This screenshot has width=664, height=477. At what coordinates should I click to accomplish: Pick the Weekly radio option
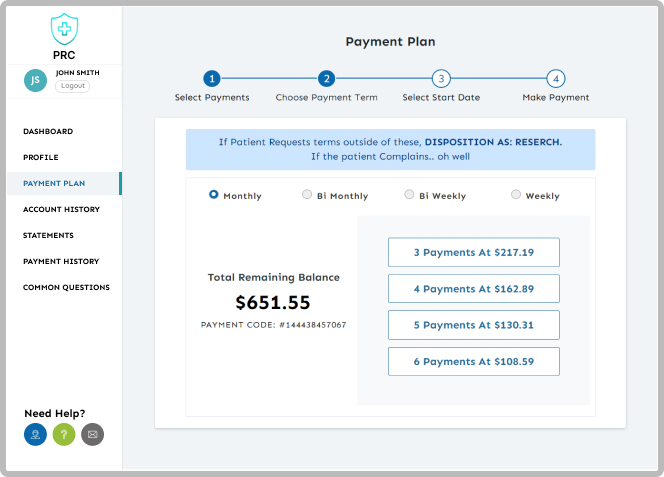click(516, 195)
